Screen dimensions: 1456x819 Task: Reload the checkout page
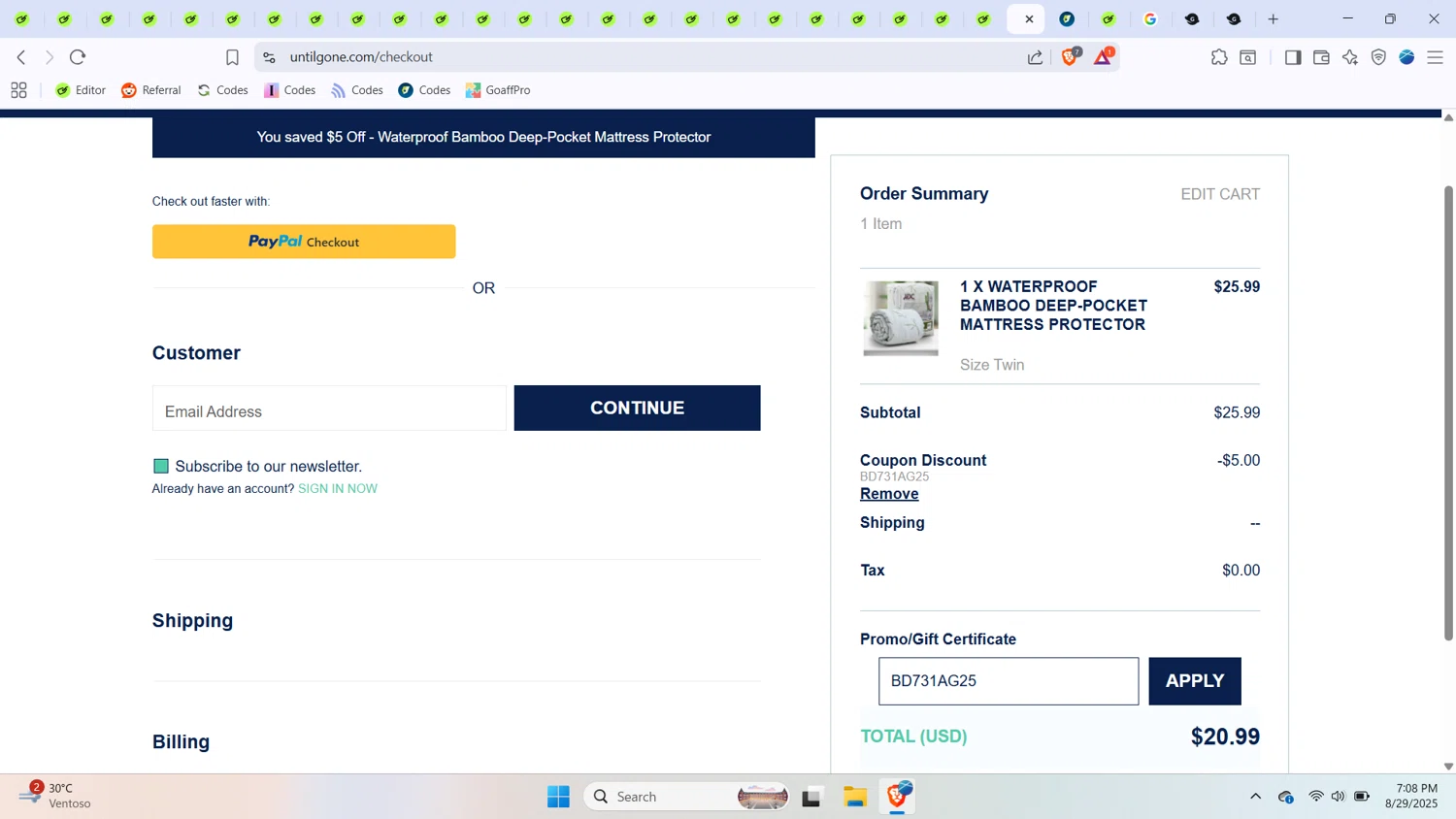79,57
